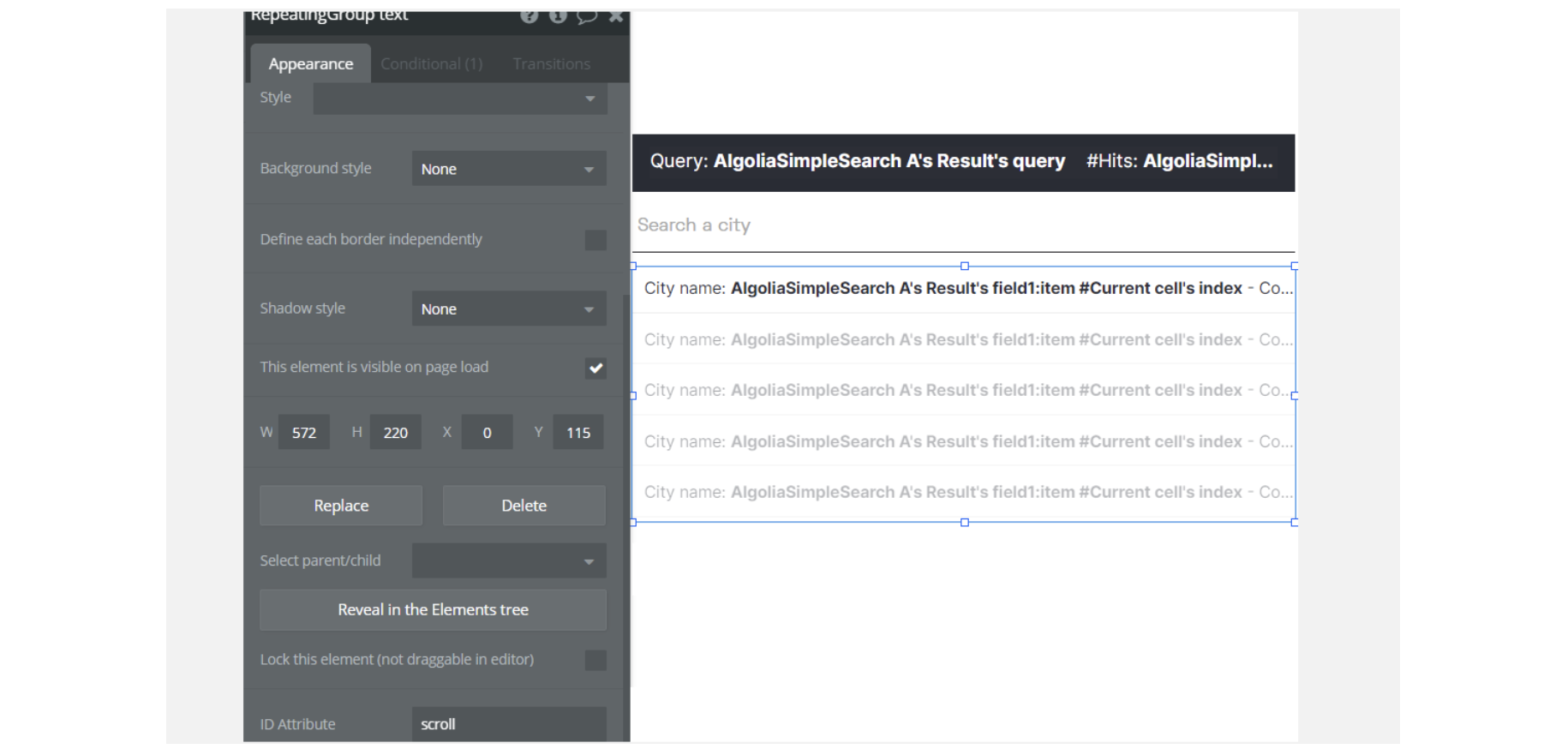This screenshot has width=1568, height=749.
Task: Open the help question mark icon
Action: tap(529, 15)
